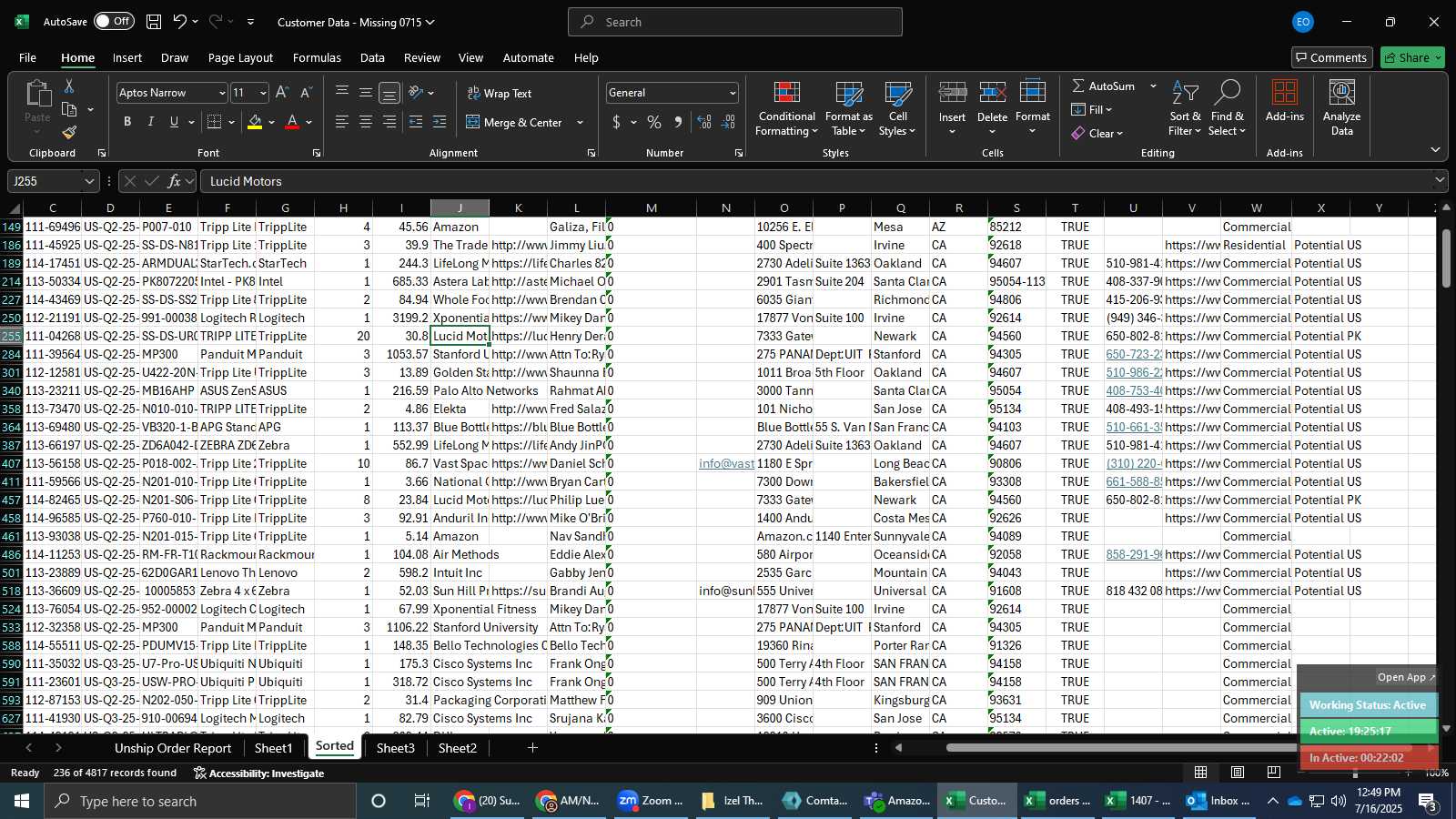Click info@vast email link in column N

(x=726, y=463)
